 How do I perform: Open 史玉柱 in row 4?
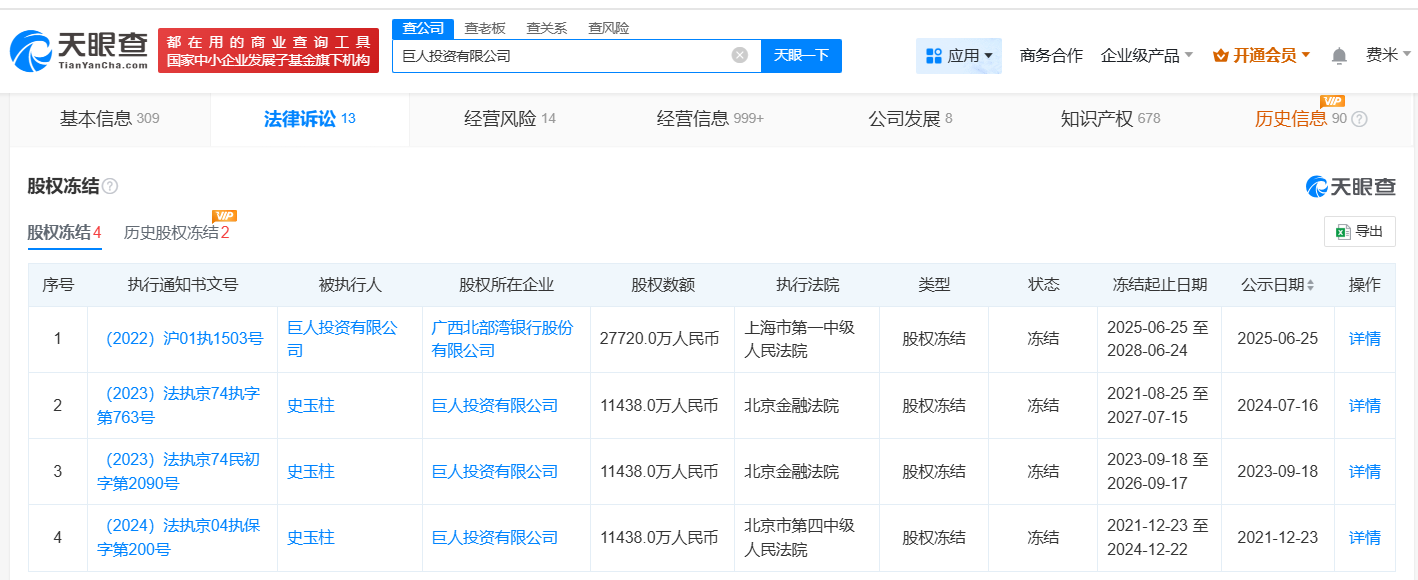click(x=310, y=537)
